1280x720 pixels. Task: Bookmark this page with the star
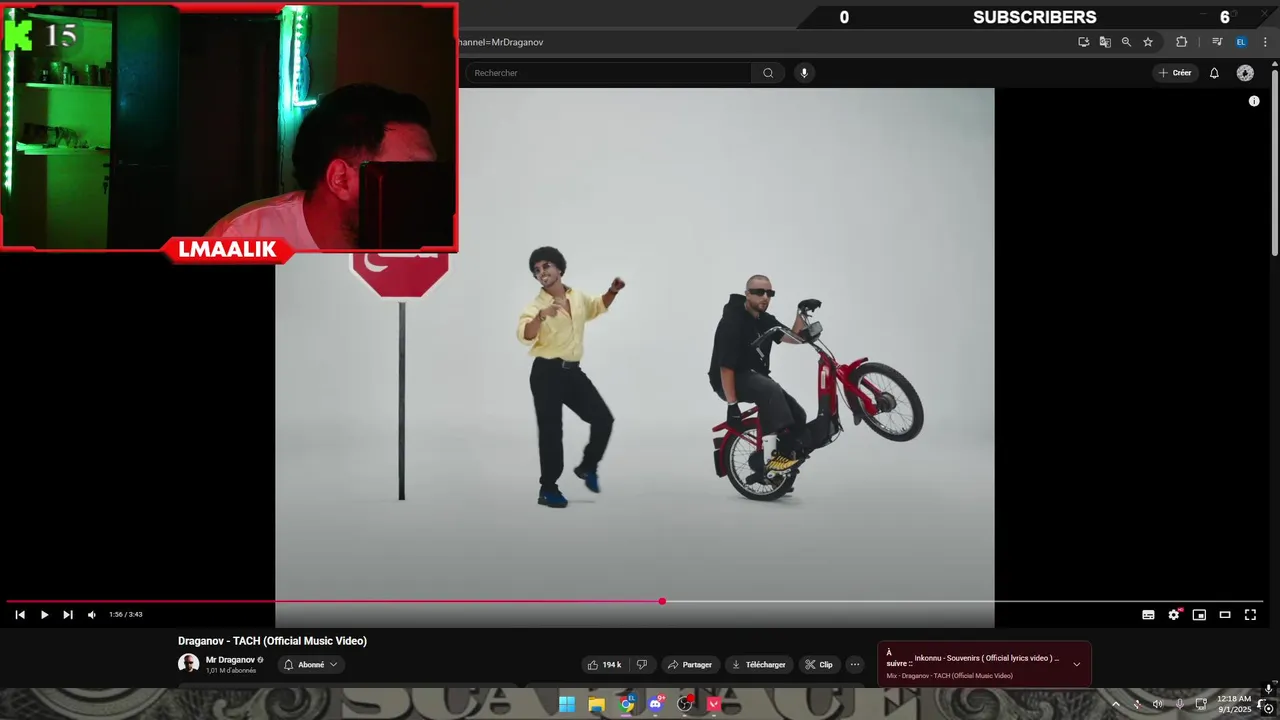coord(1148,42)
